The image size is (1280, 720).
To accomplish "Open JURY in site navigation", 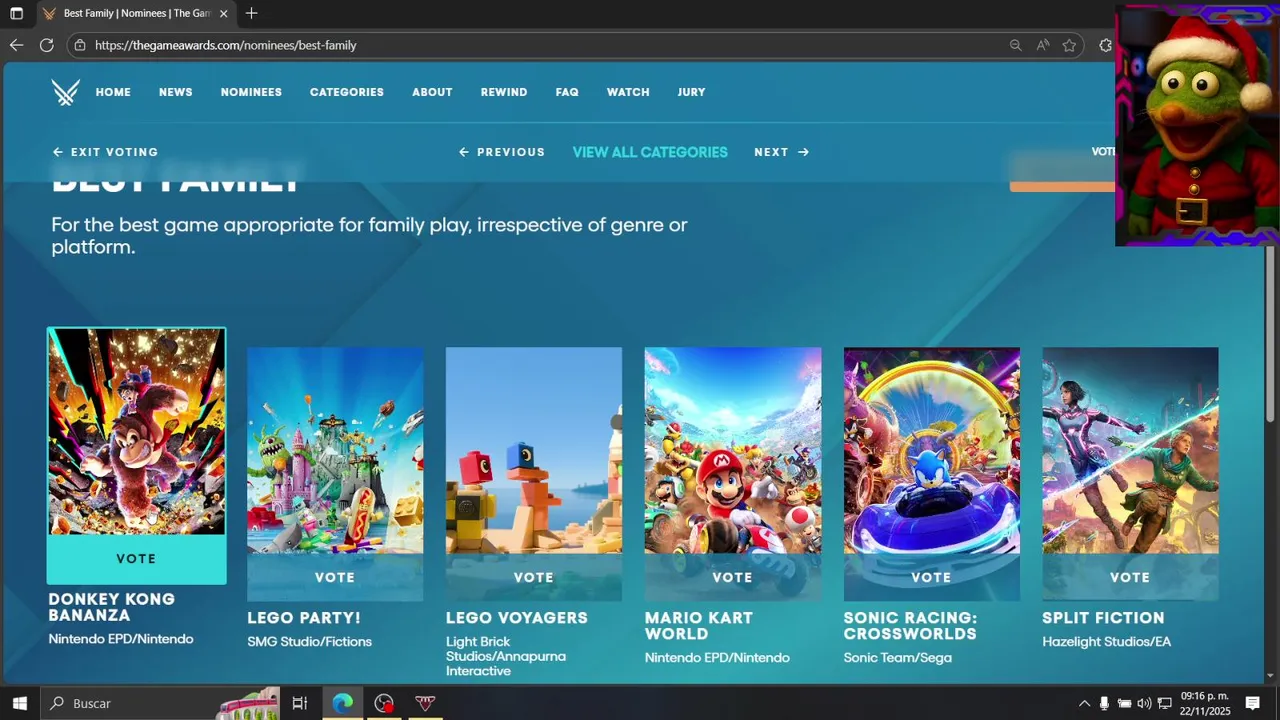I will (x=691, y=92).
